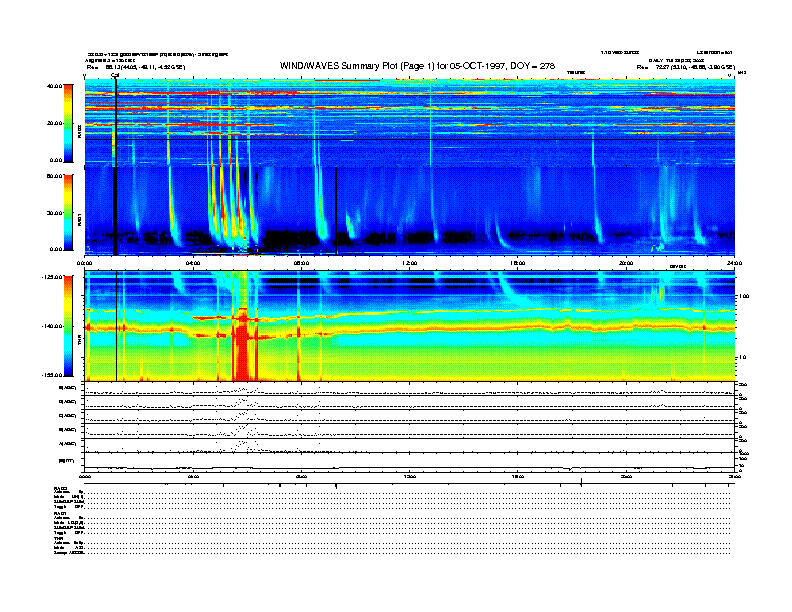Click the -140.00 tick on TNR color scale
Viewport: 792px width, 612px height.
[x=52, y=326]
